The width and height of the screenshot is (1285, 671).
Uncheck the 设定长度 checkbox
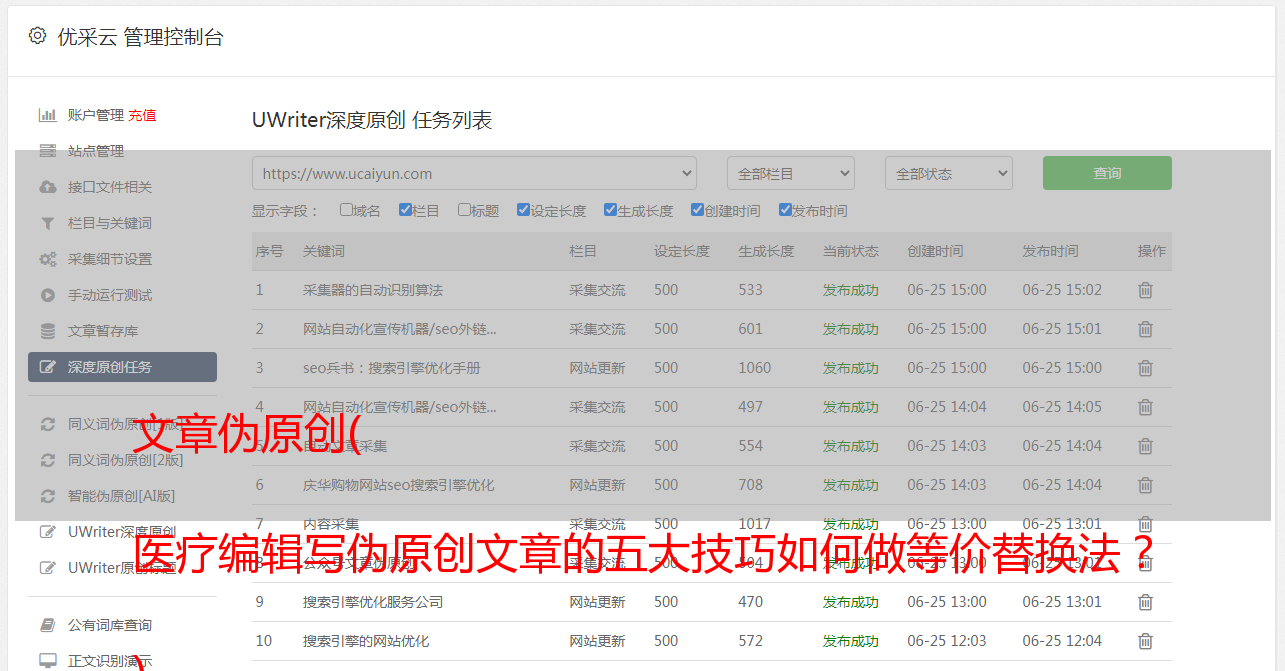(523, 210)
